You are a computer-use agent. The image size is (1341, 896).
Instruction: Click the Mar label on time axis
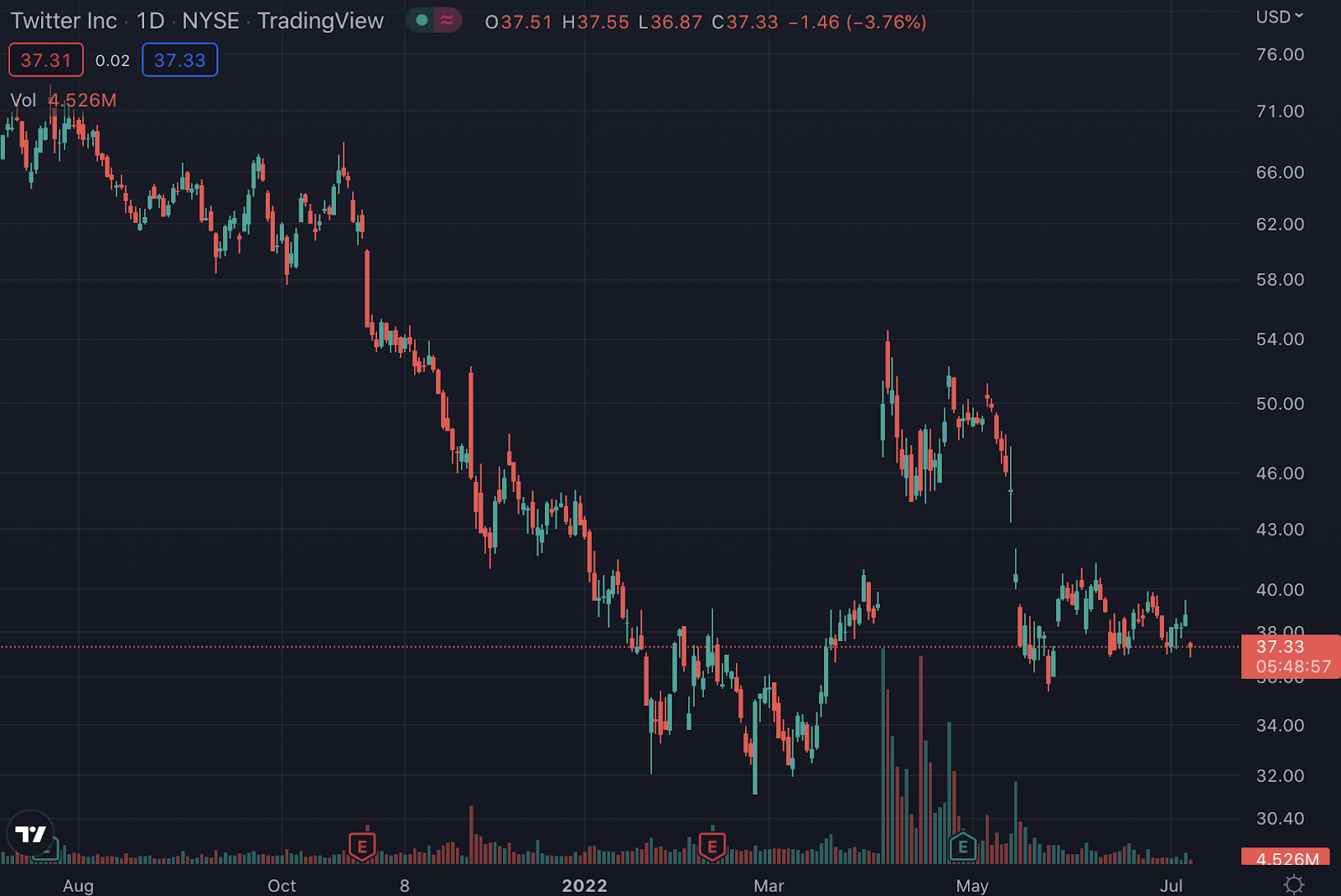click(769, 886)
